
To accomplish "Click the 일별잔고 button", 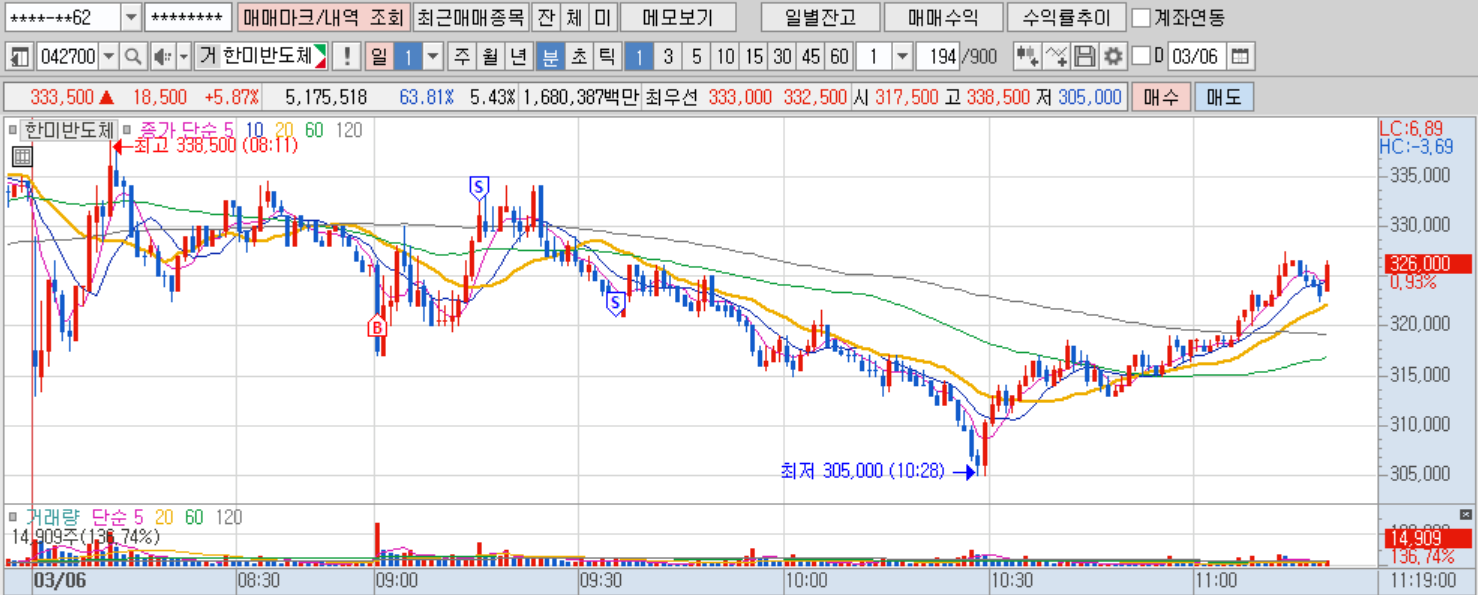I will (820, 17).
